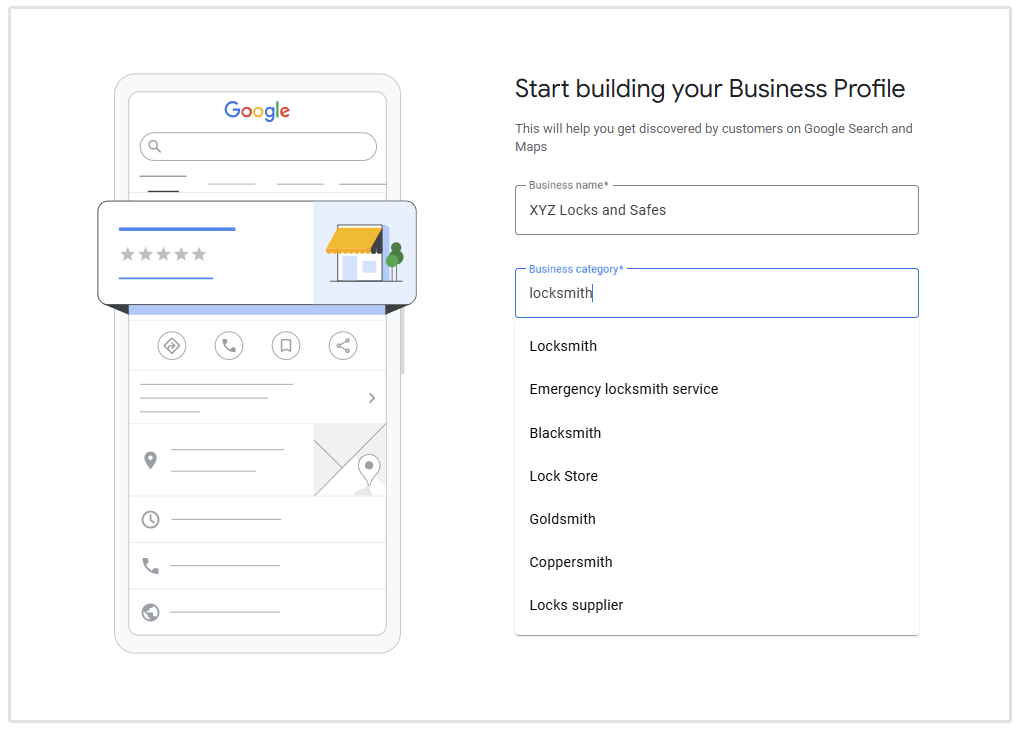The height and width of the screenshot is (730, 1020).
Task: Click the storefront illustration icon
Action: click(x=363, y=254)
